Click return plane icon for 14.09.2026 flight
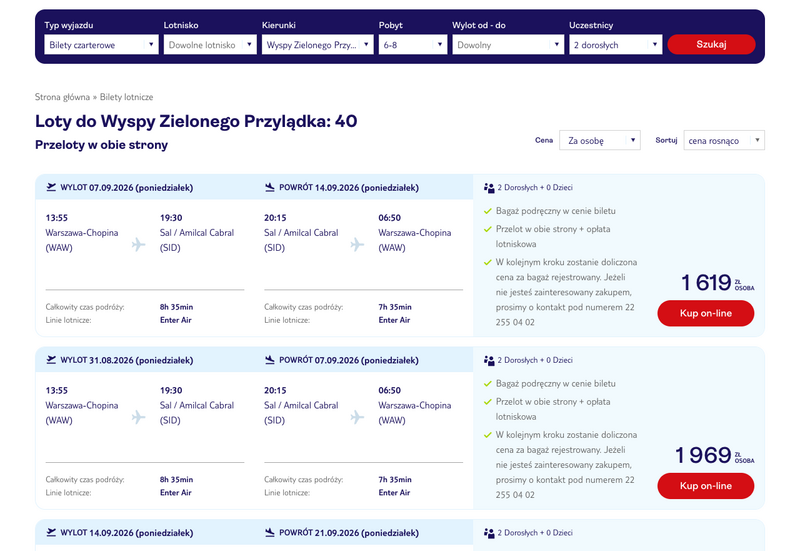 click(x=270, y=187)
